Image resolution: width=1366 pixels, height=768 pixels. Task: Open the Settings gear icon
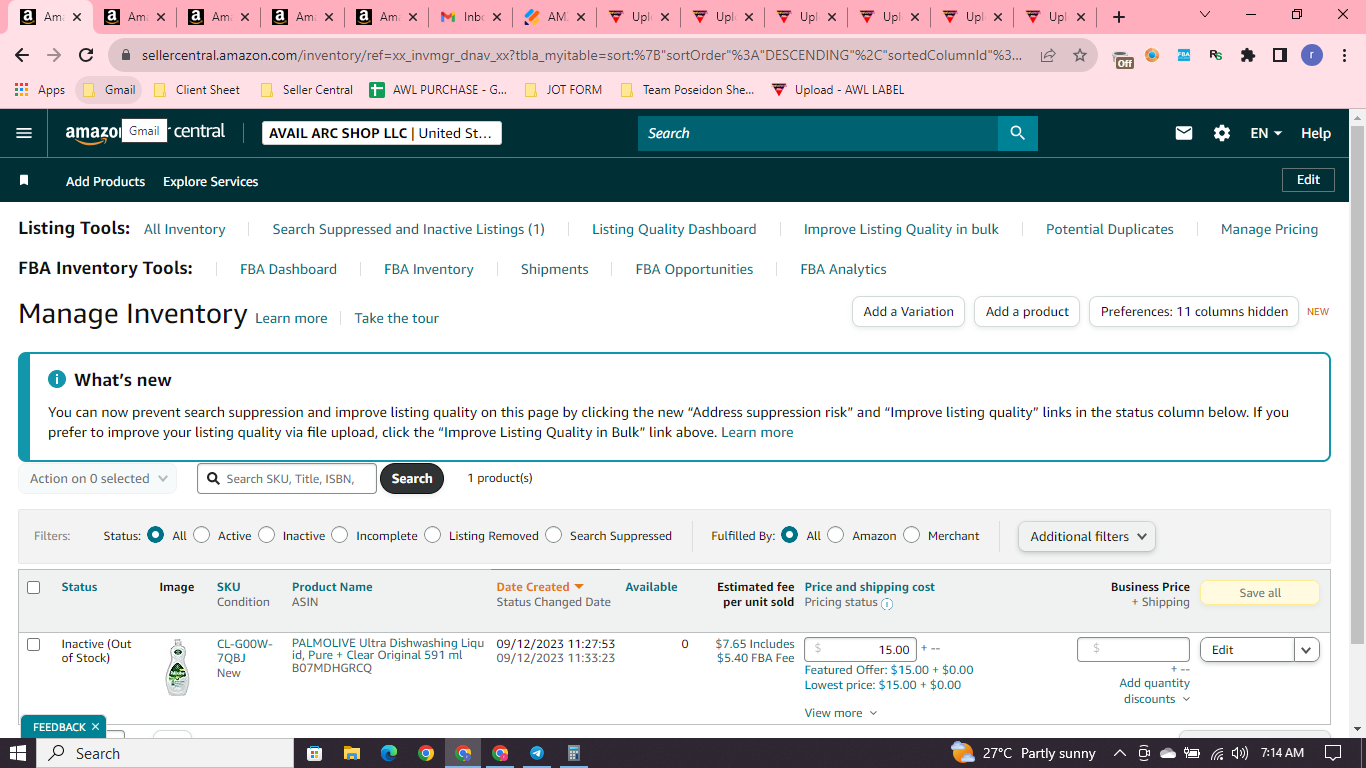point(1222,133)
